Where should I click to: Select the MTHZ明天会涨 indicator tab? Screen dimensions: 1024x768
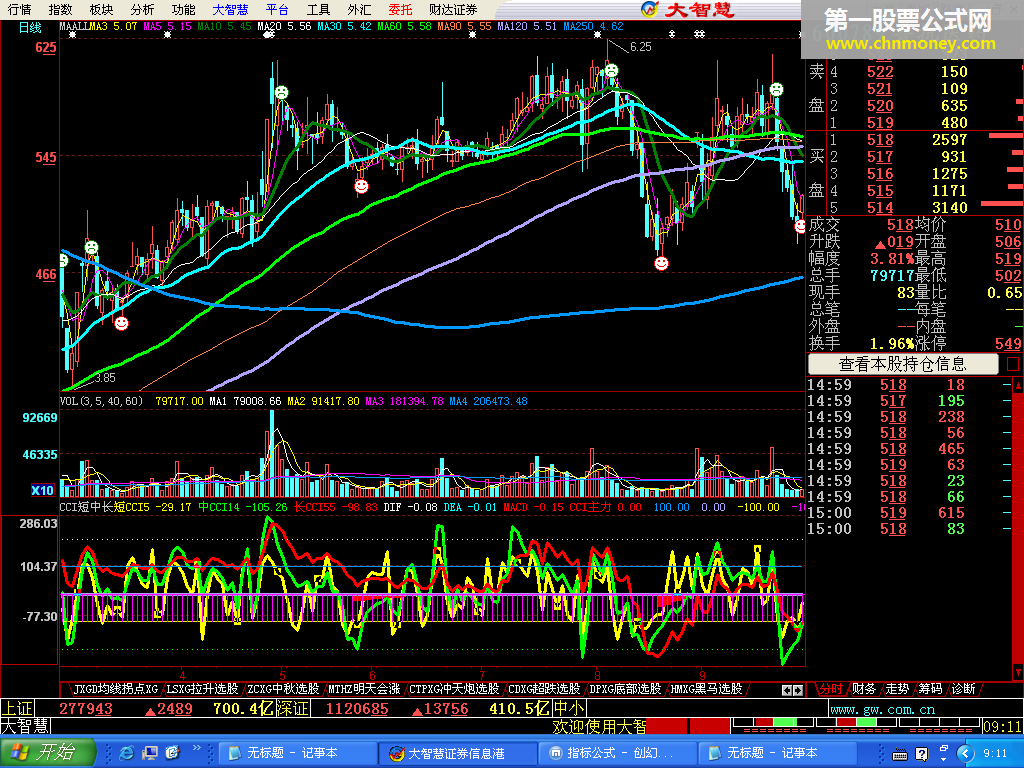pos(364,689)
